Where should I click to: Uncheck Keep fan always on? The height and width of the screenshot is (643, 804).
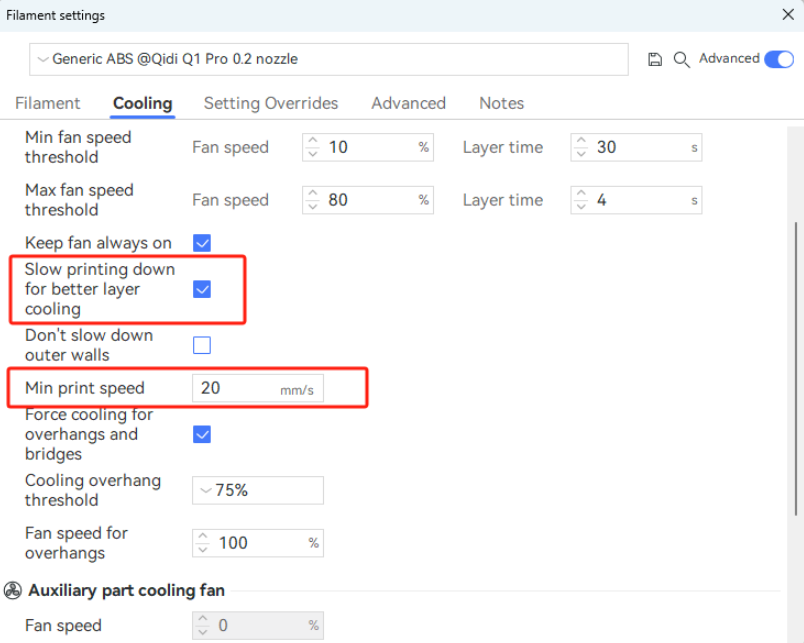tap(202, 243)
